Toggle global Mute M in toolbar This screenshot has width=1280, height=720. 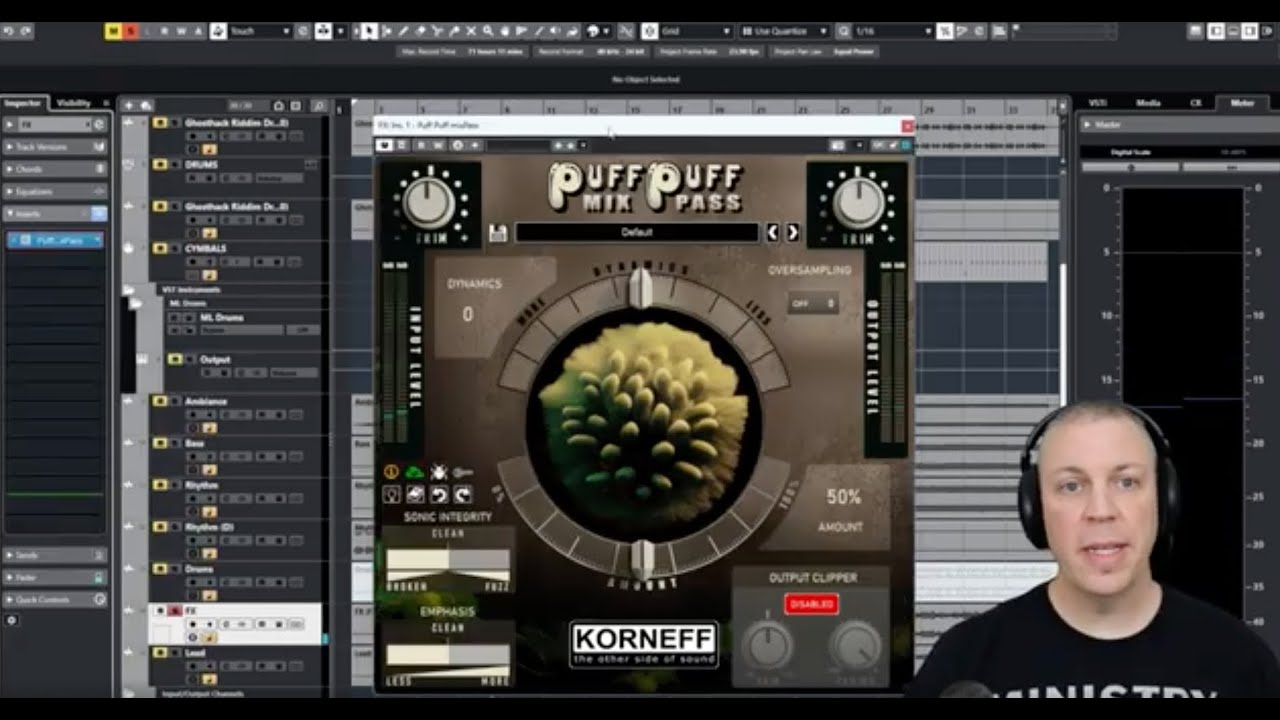pyautogui.click(x=113, y=31)
